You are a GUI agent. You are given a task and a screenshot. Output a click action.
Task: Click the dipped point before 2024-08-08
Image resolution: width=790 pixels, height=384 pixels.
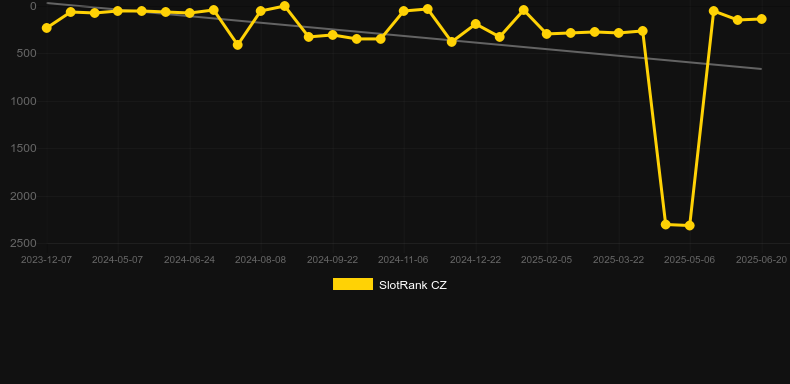[x=237, y=45]
